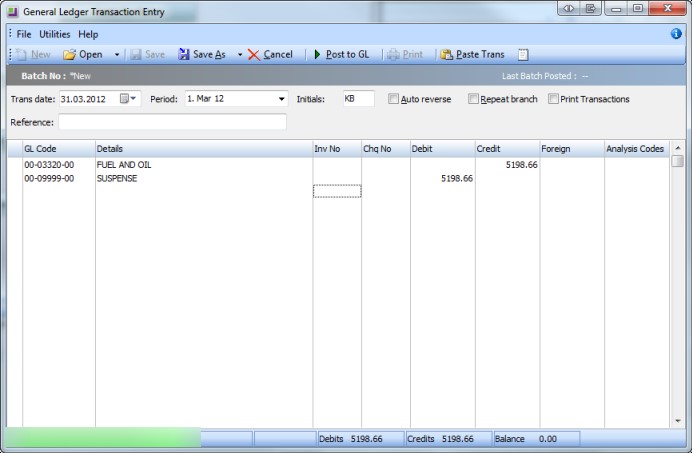Click the green Post to GL arrow
This screenshot has height=453, width=692.
[x=317, y=54]
